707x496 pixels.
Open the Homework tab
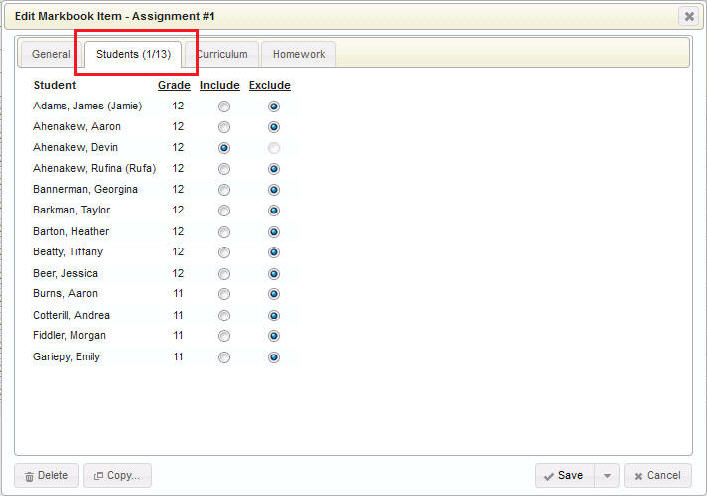[x=299, y=54]
